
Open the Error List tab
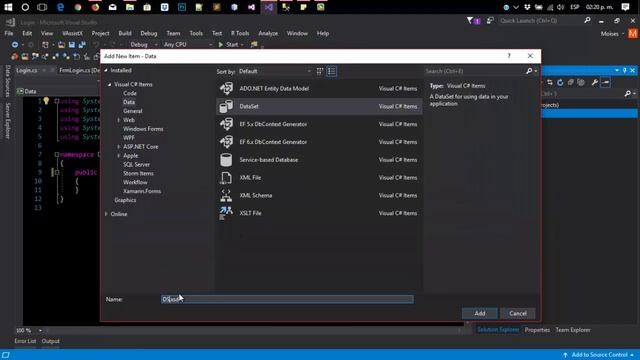(25, 341)
